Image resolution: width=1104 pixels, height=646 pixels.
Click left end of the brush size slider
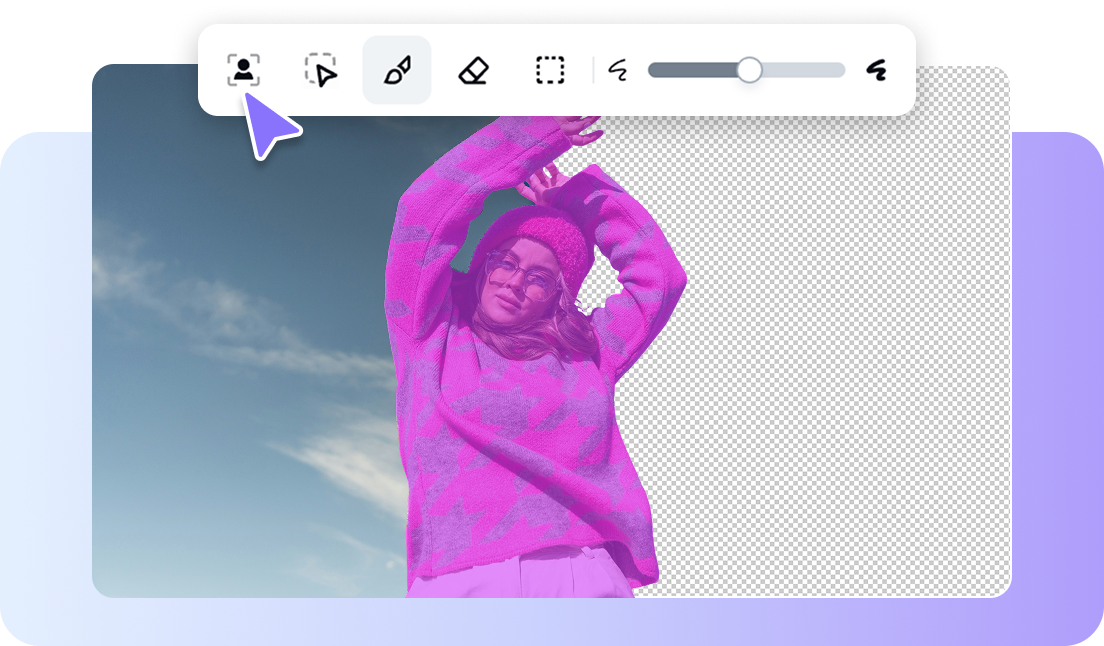658,69
